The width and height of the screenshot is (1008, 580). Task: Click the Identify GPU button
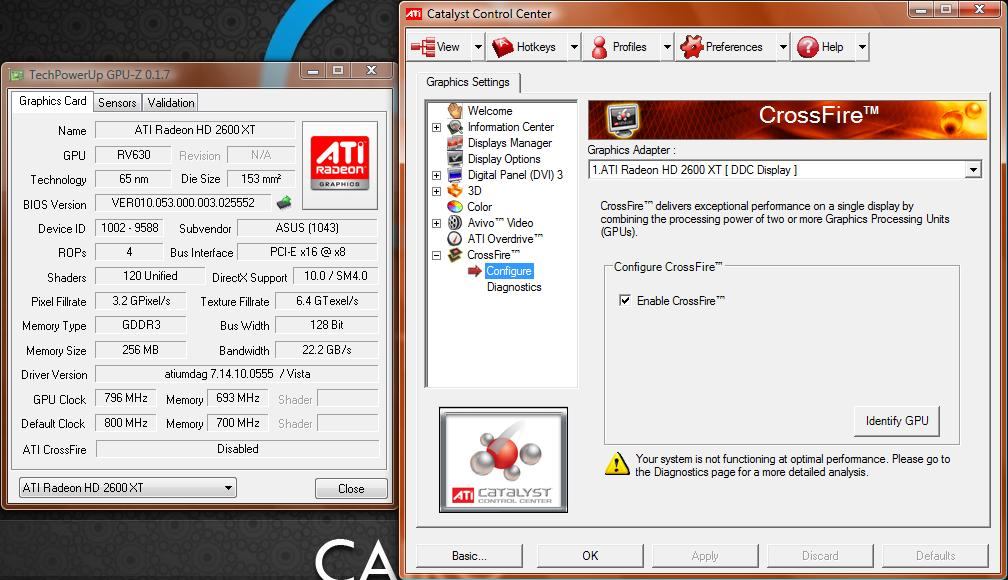point(897,421)
